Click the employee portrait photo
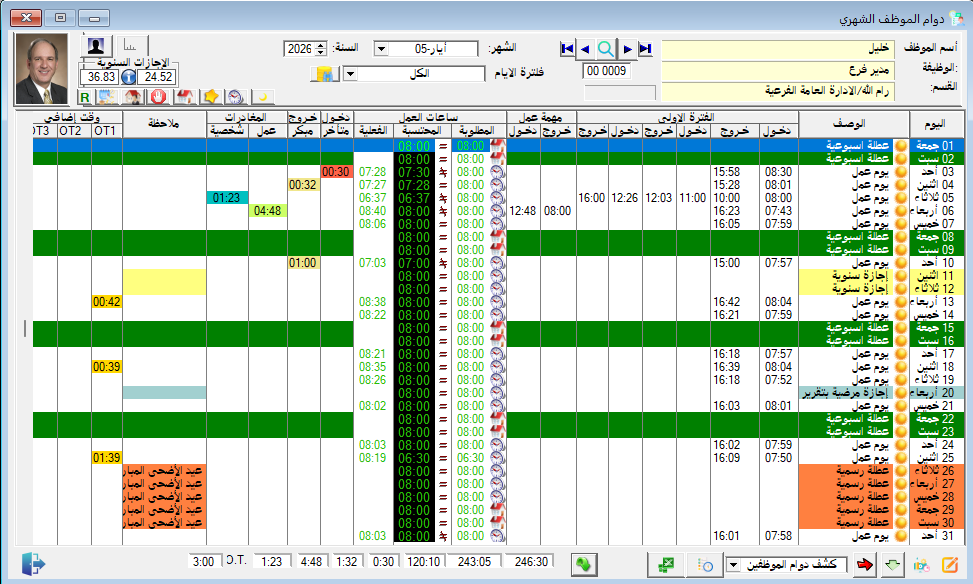The image size is (973, 584). (42, 68)
